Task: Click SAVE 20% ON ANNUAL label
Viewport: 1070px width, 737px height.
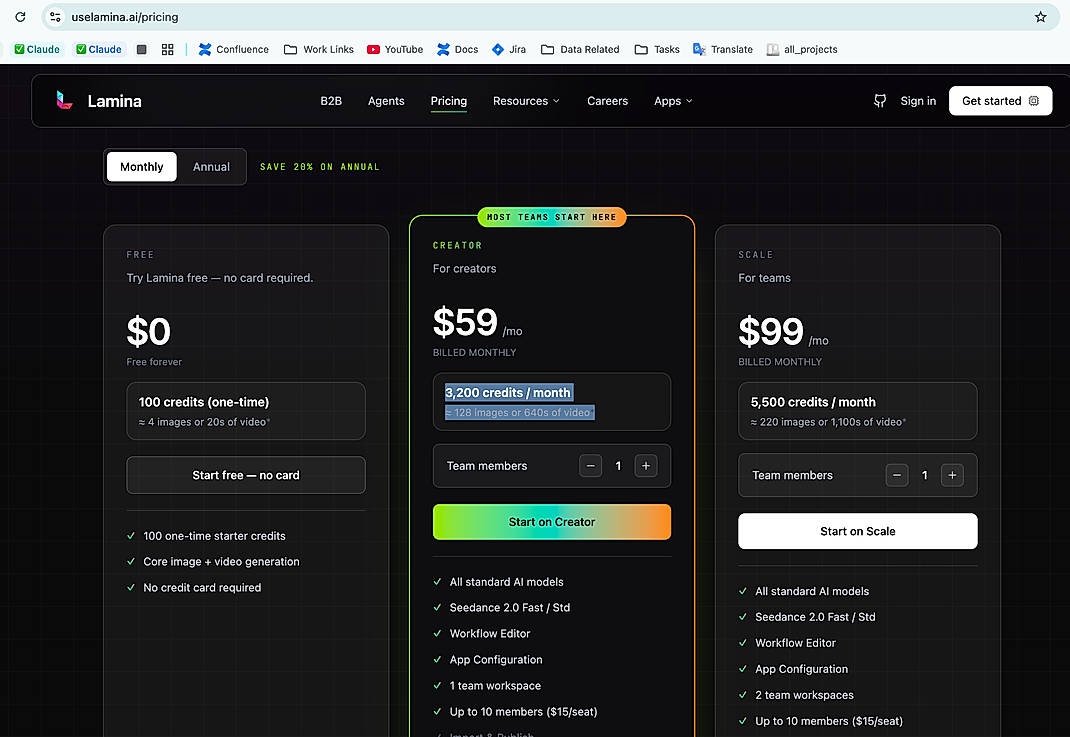Action: point(319,167)
